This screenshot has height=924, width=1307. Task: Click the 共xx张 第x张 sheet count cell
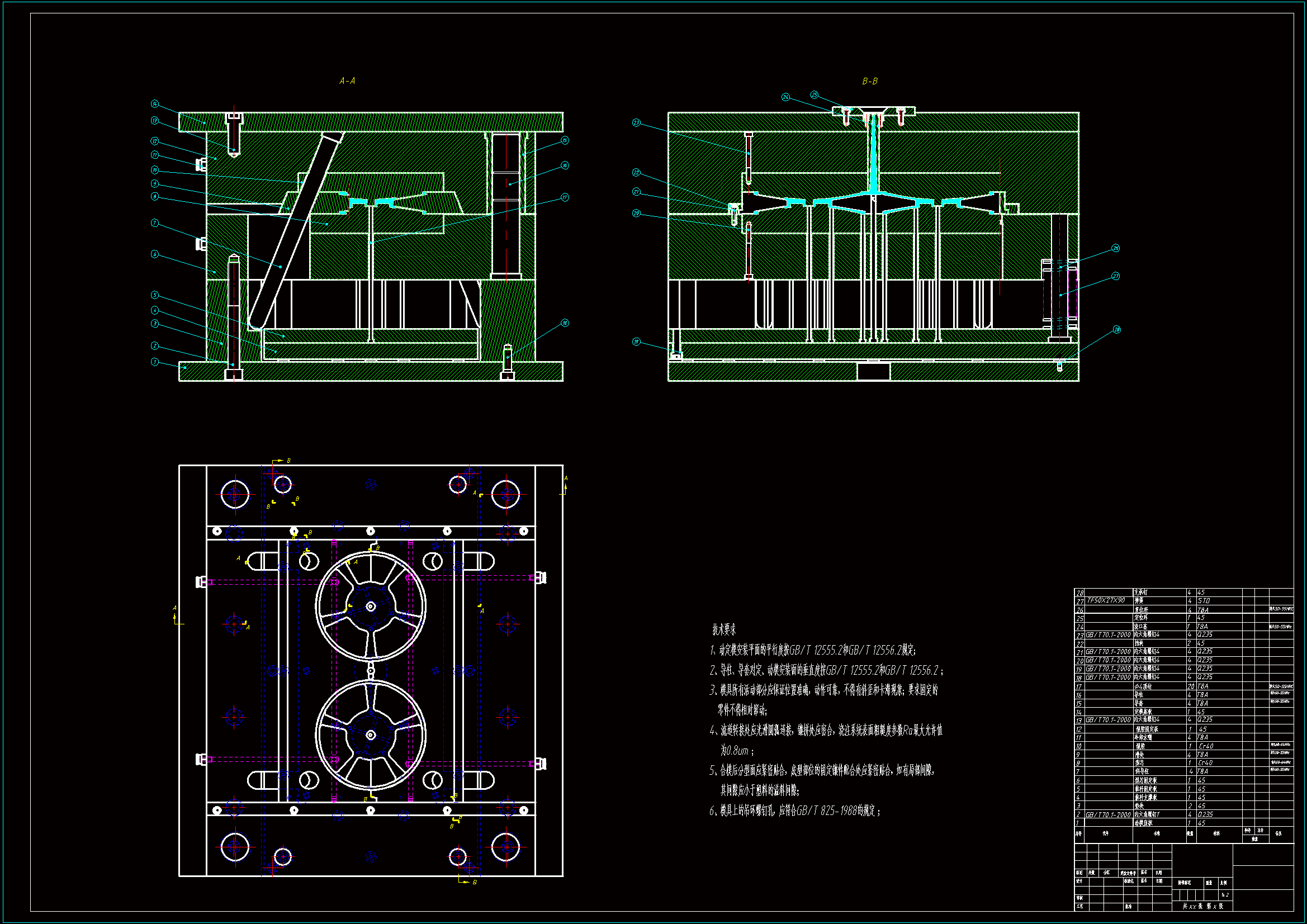1202,906
